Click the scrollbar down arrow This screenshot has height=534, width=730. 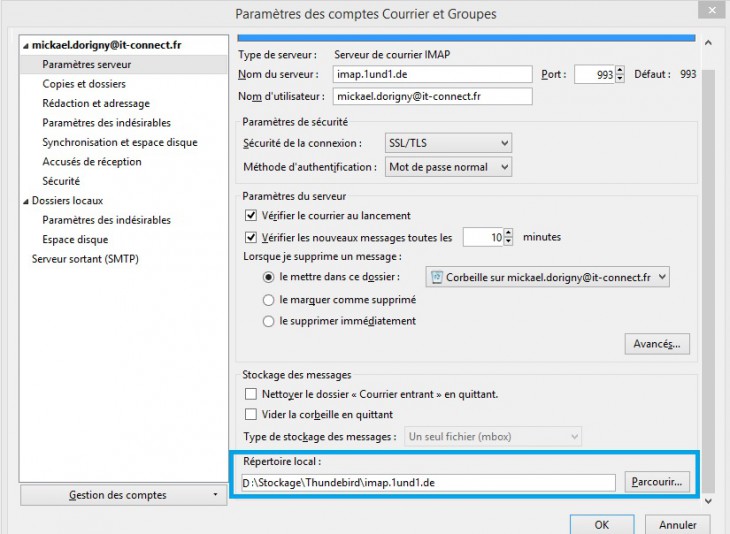click(708, 501)
